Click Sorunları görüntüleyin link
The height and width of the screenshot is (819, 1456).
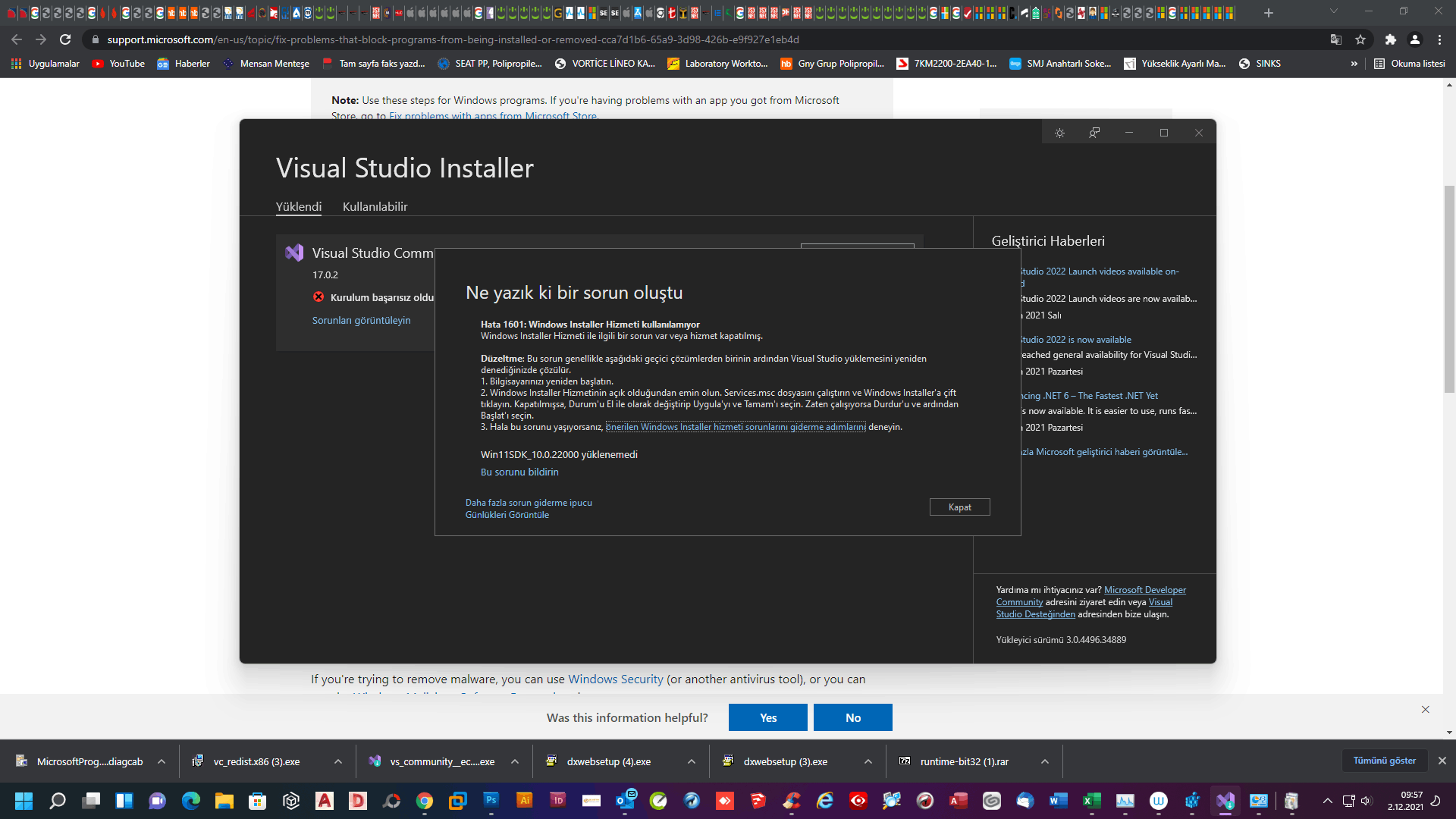click(x=361, y=320)
